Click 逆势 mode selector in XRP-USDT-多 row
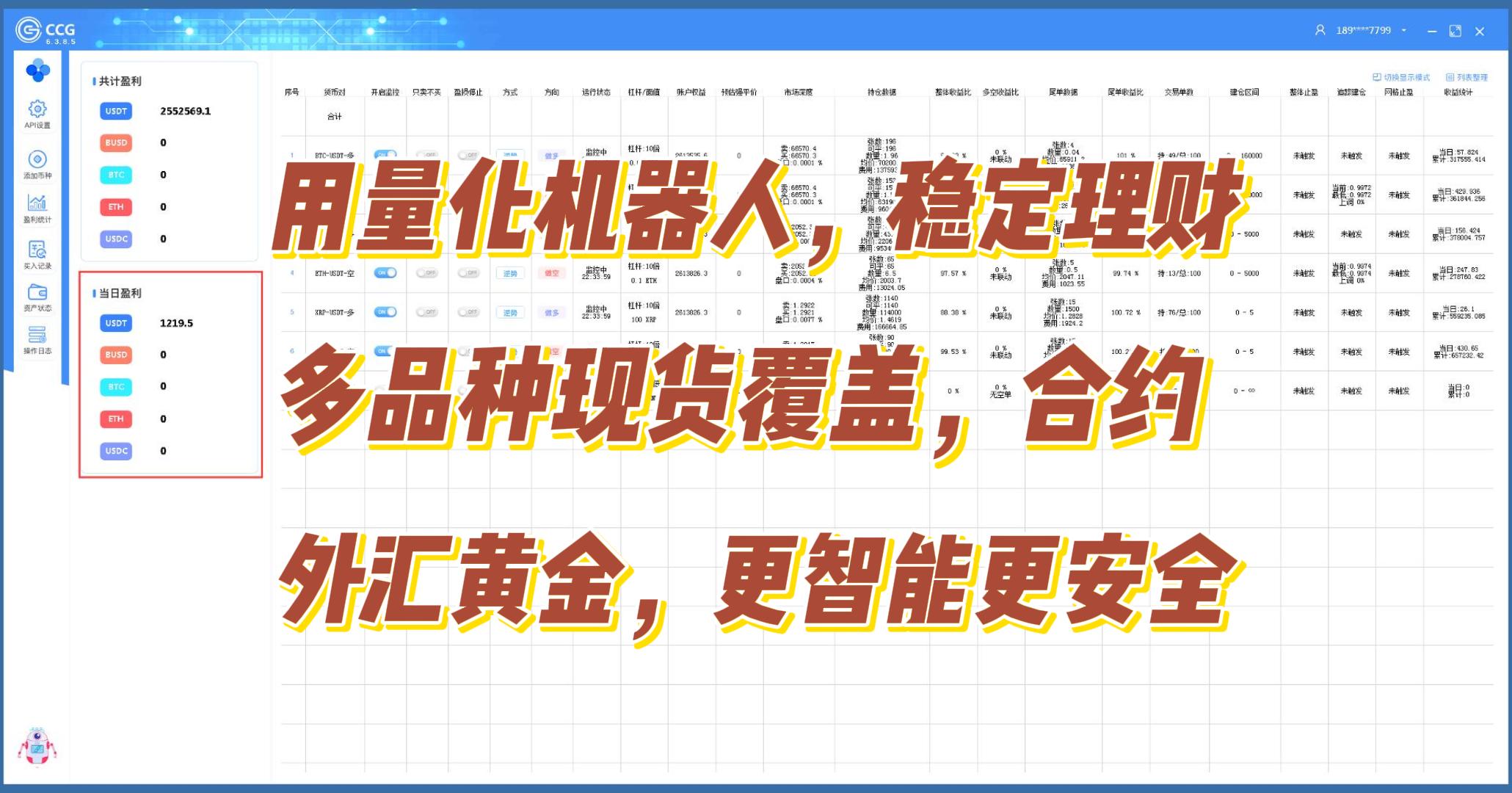The image size is (1512, 793). pyautogui.click(x=510, y=313)
